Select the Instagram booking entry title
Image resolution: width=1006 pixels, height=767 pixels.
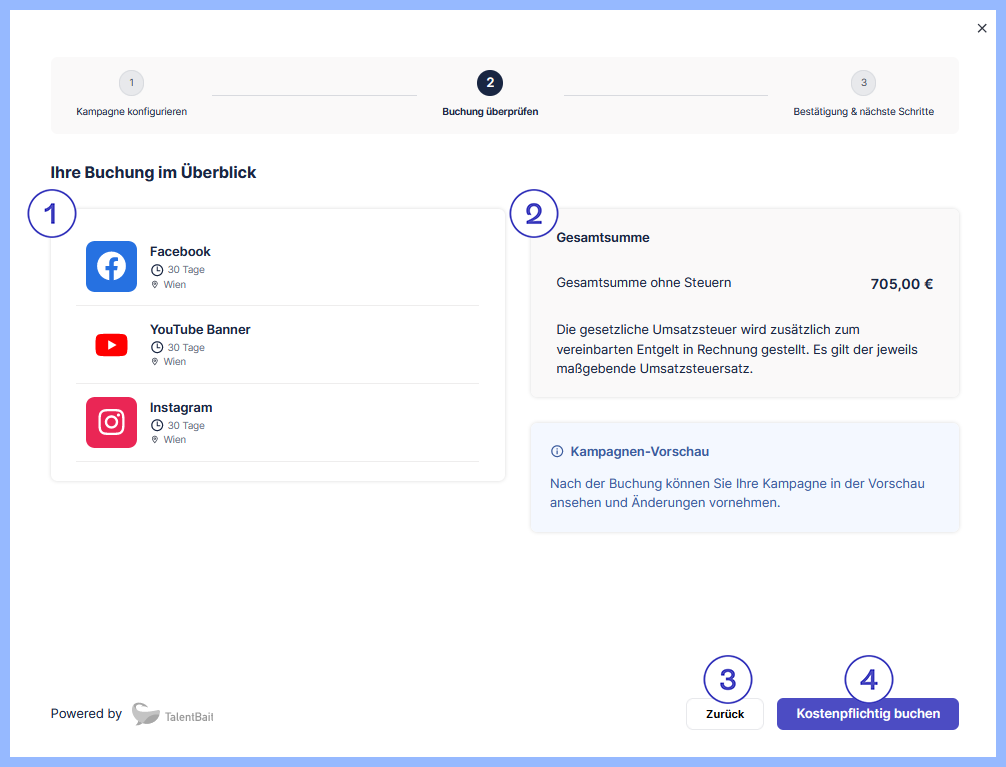click(181, 408)
